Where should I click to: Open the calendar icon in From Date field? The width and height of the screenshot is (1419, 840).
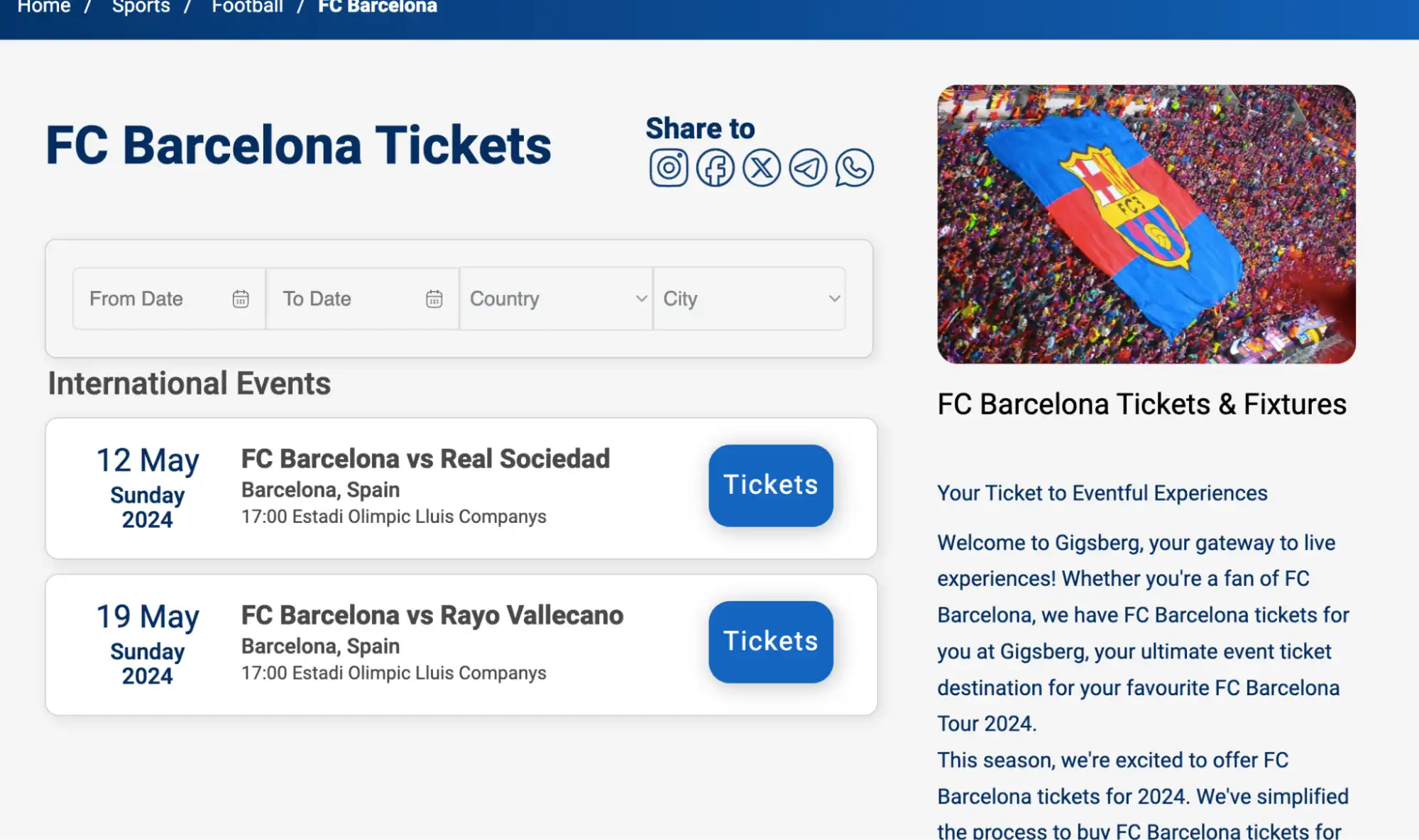point(241,299)
